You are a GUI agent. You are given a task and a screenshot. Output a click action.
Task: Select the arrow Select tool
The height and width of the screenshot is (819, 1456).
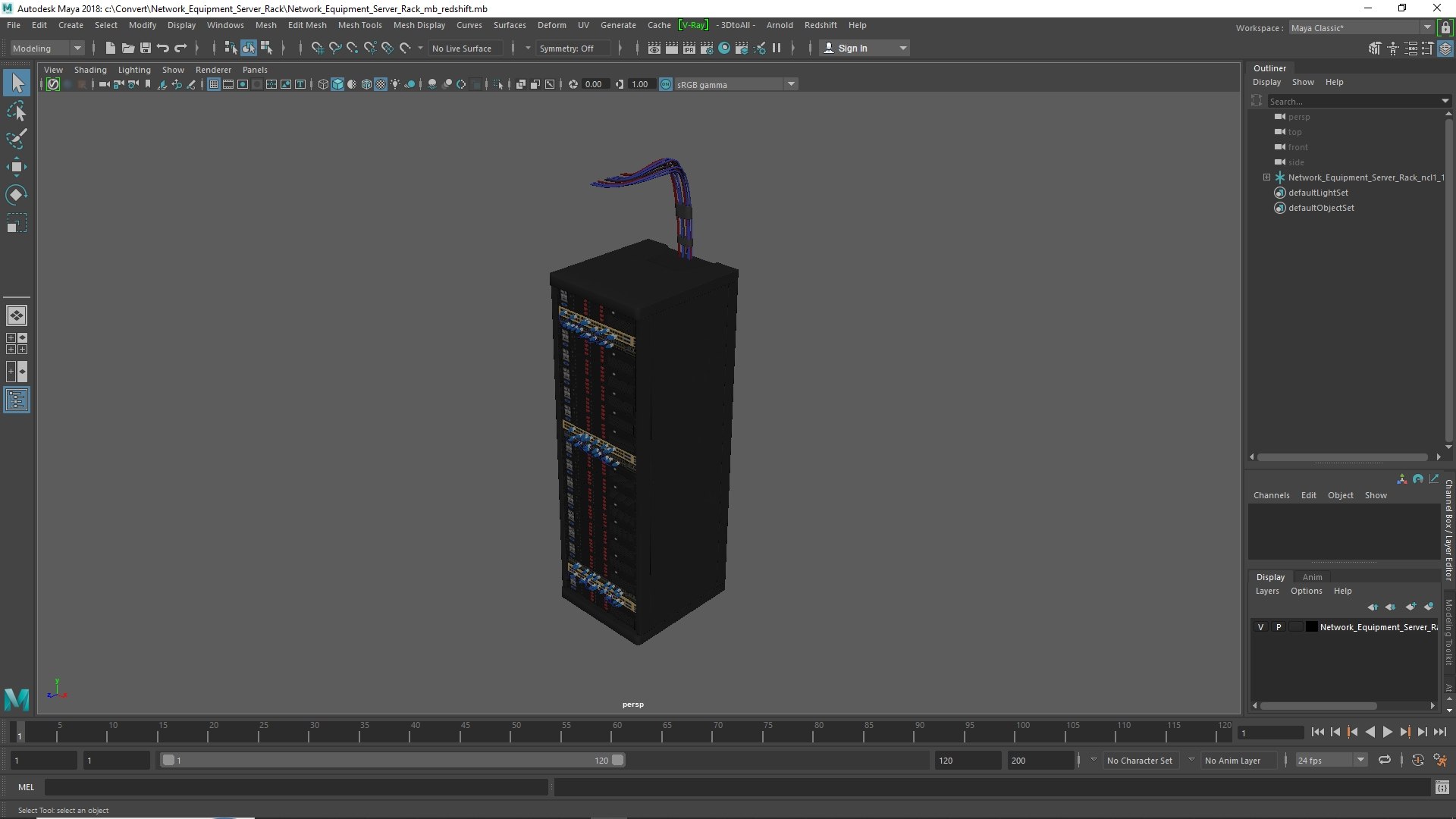[x=17, y=83]
